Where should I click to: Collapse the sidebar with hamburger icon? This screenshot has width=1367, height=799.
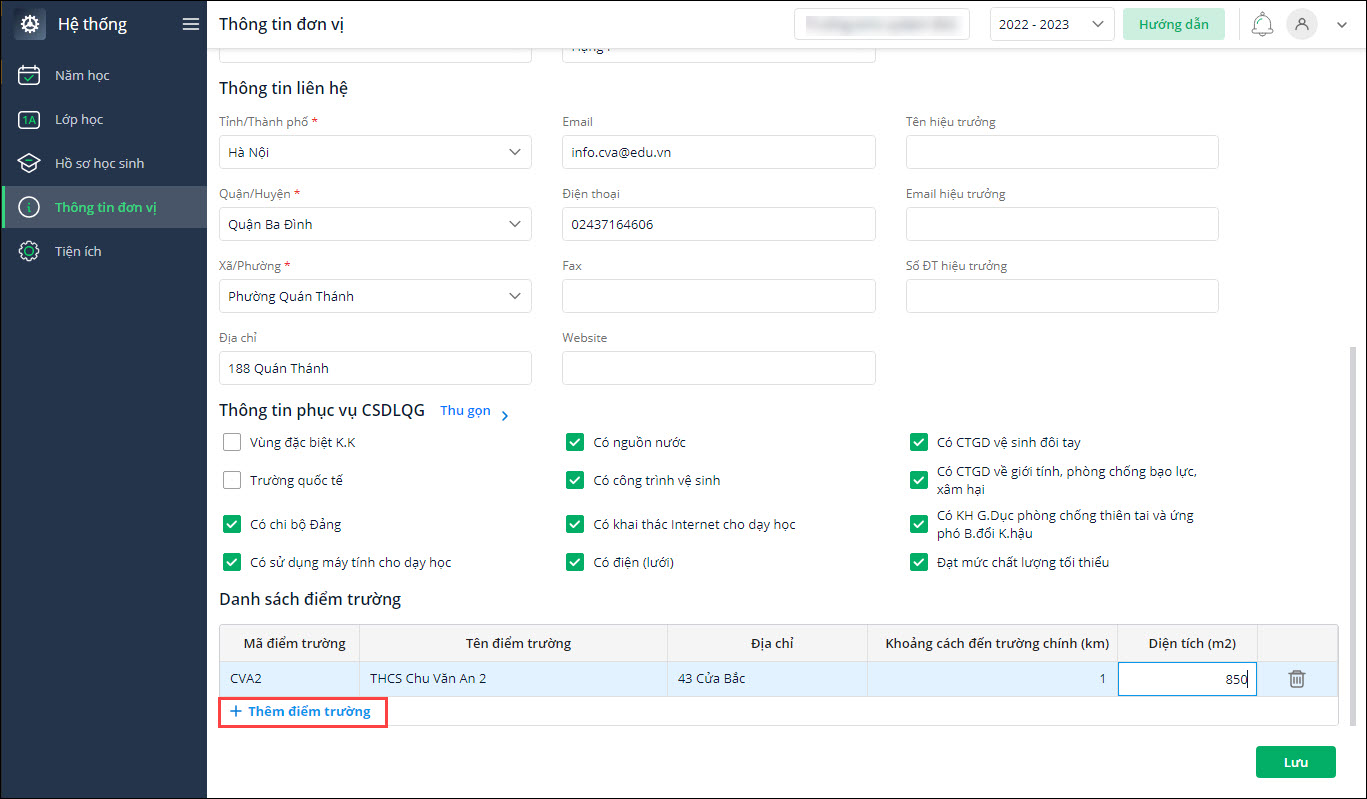[191, 24]
